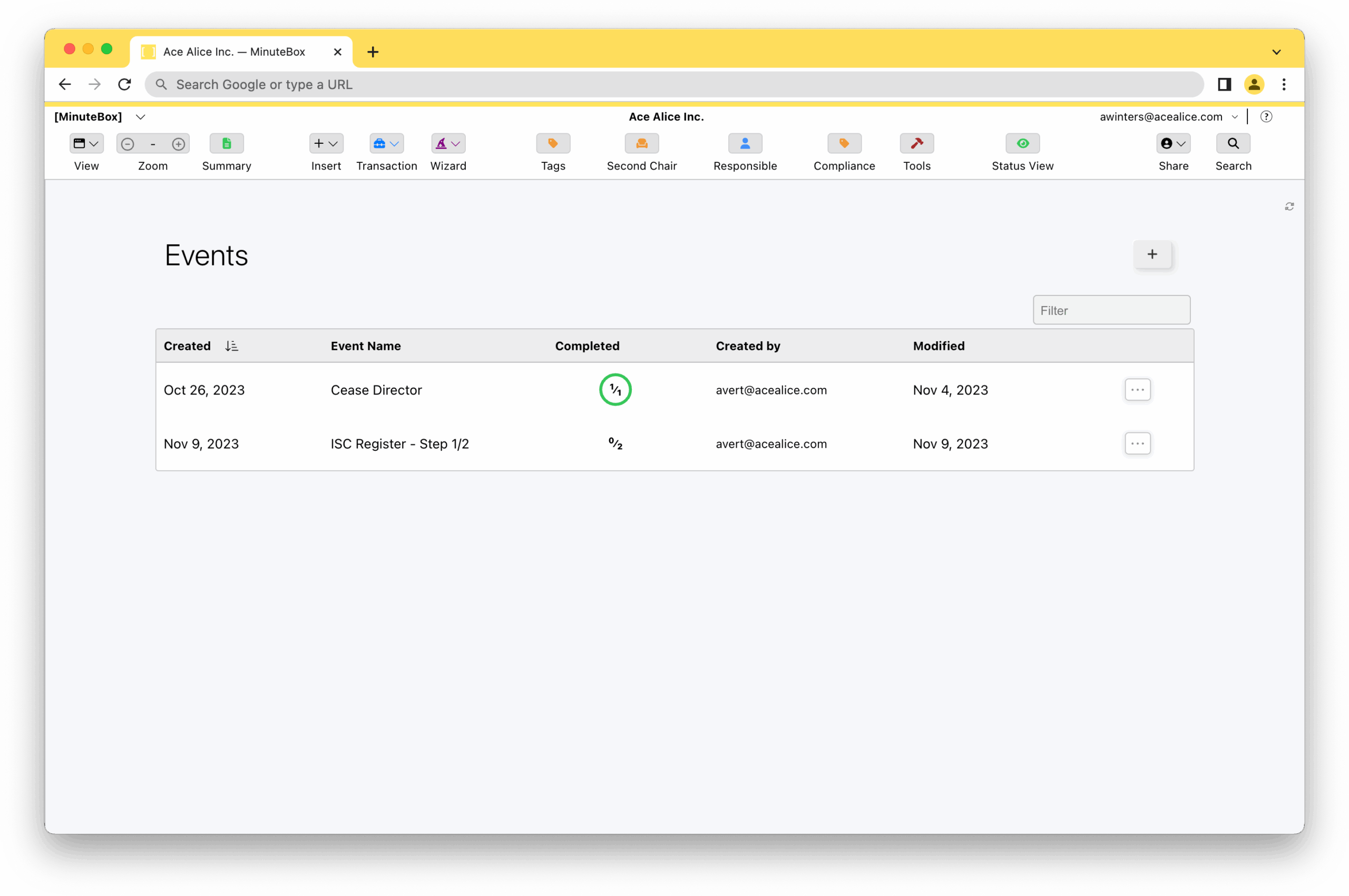Add a new event with plus button
1349x896 pixels.
click(x=1152, y=254)
